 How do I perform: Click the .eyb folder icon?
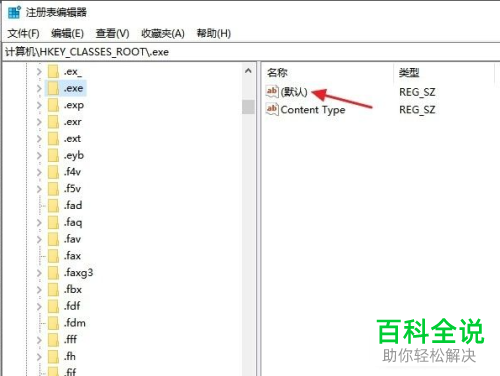click(x=53, y=155)
